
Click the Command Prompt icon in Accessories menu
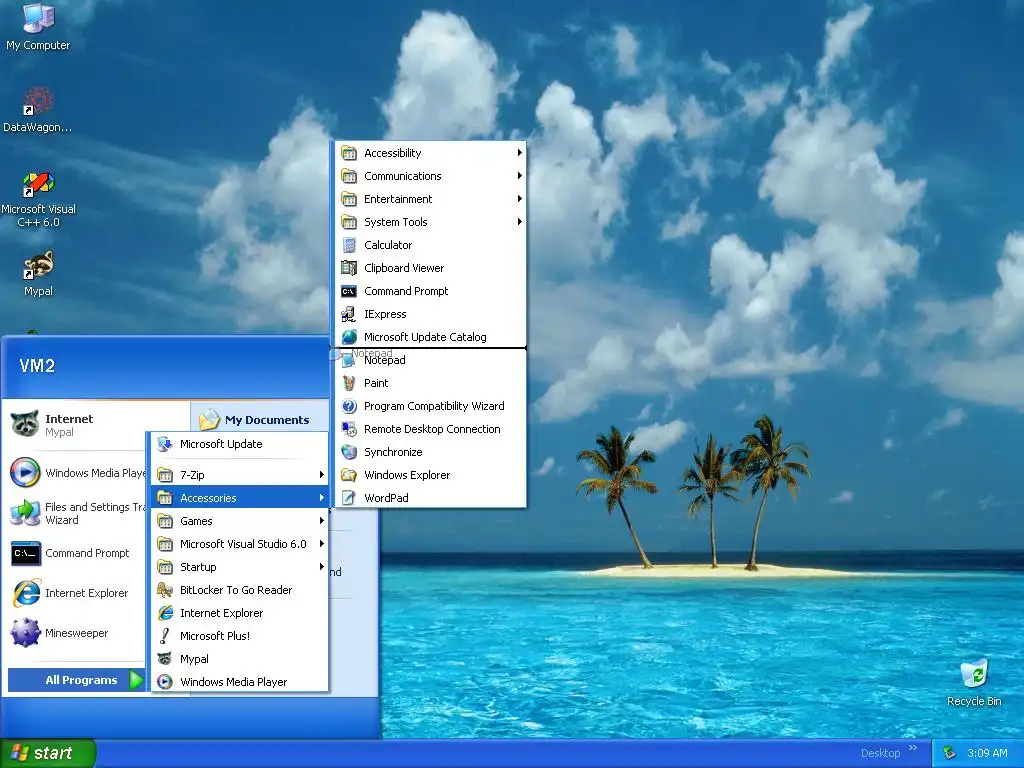click(x=349, y=291)
